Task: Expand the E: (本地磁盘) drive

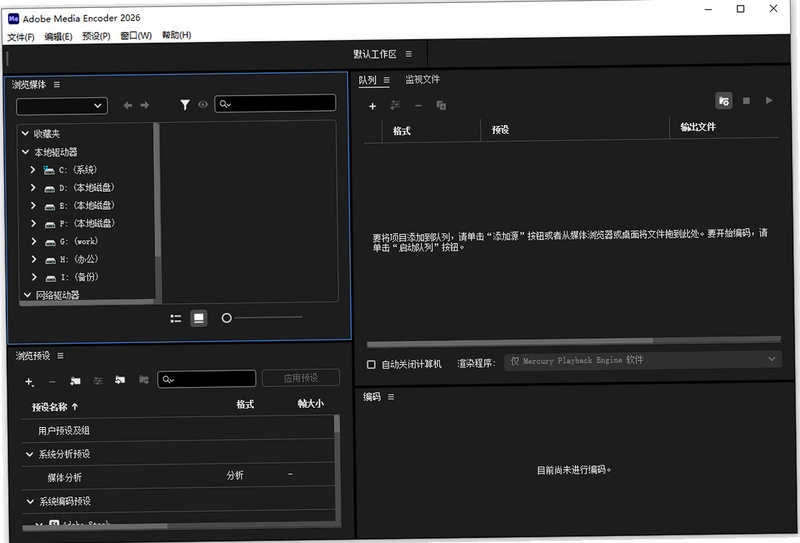Action: (x=33, y=205)
